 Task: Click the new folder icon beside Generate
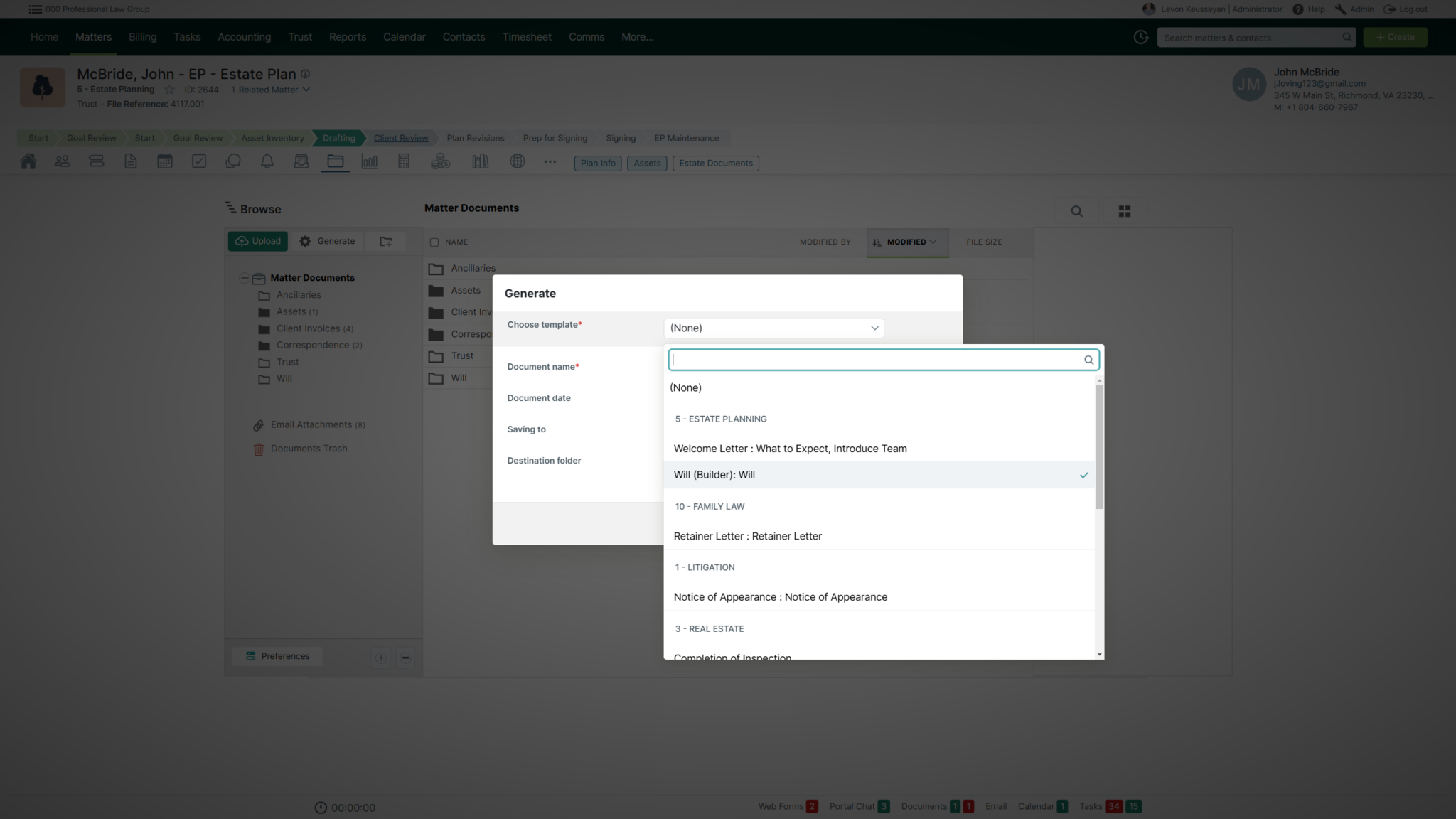[386, 242]
